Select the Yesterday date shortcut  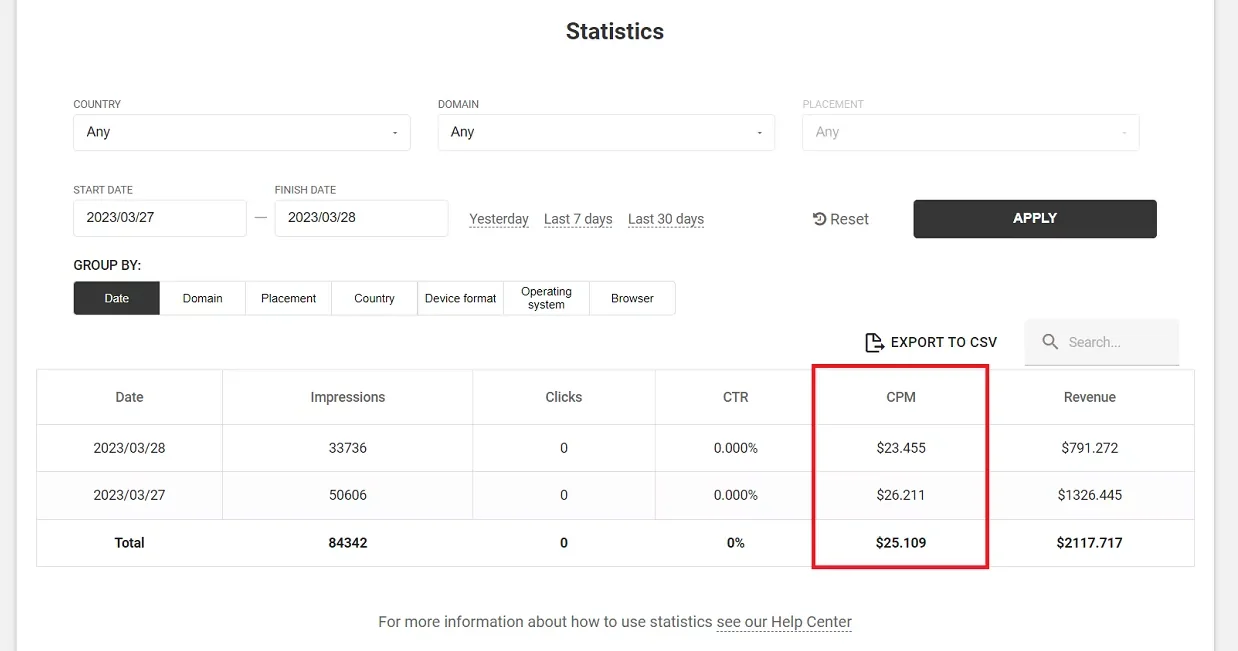coord(499,219)
